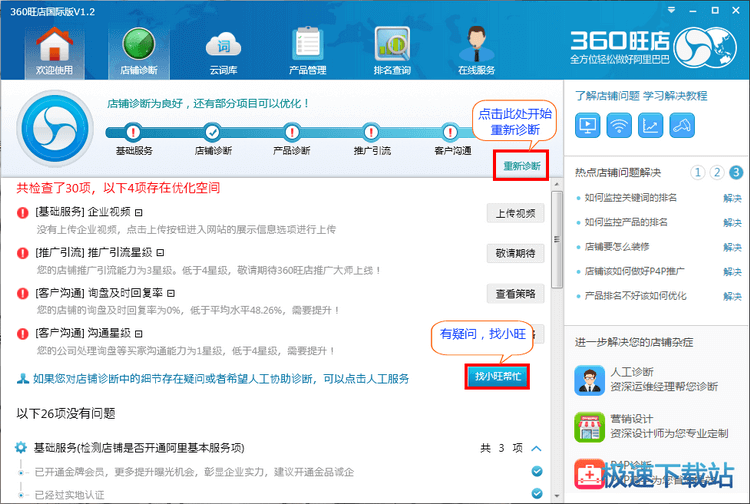The height and width of the screenshot is (504, 750).
Task: Click 查看策略 button
Action: click(515, 294)
